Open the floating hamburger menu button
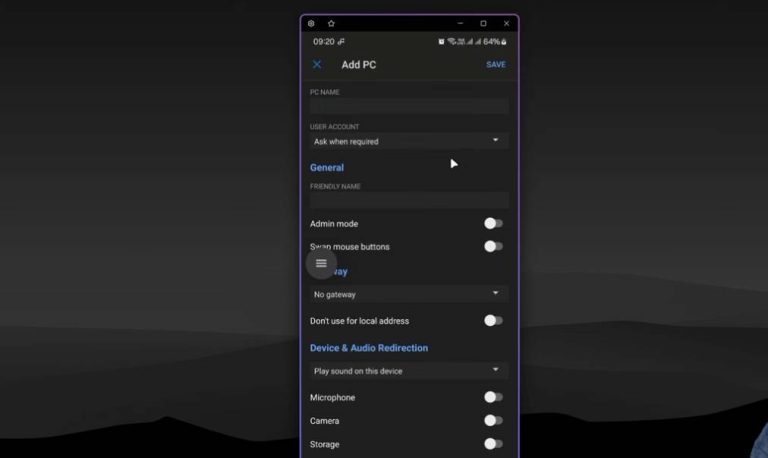Viewport: 768px width, 458px height. (x=321, y=264)
